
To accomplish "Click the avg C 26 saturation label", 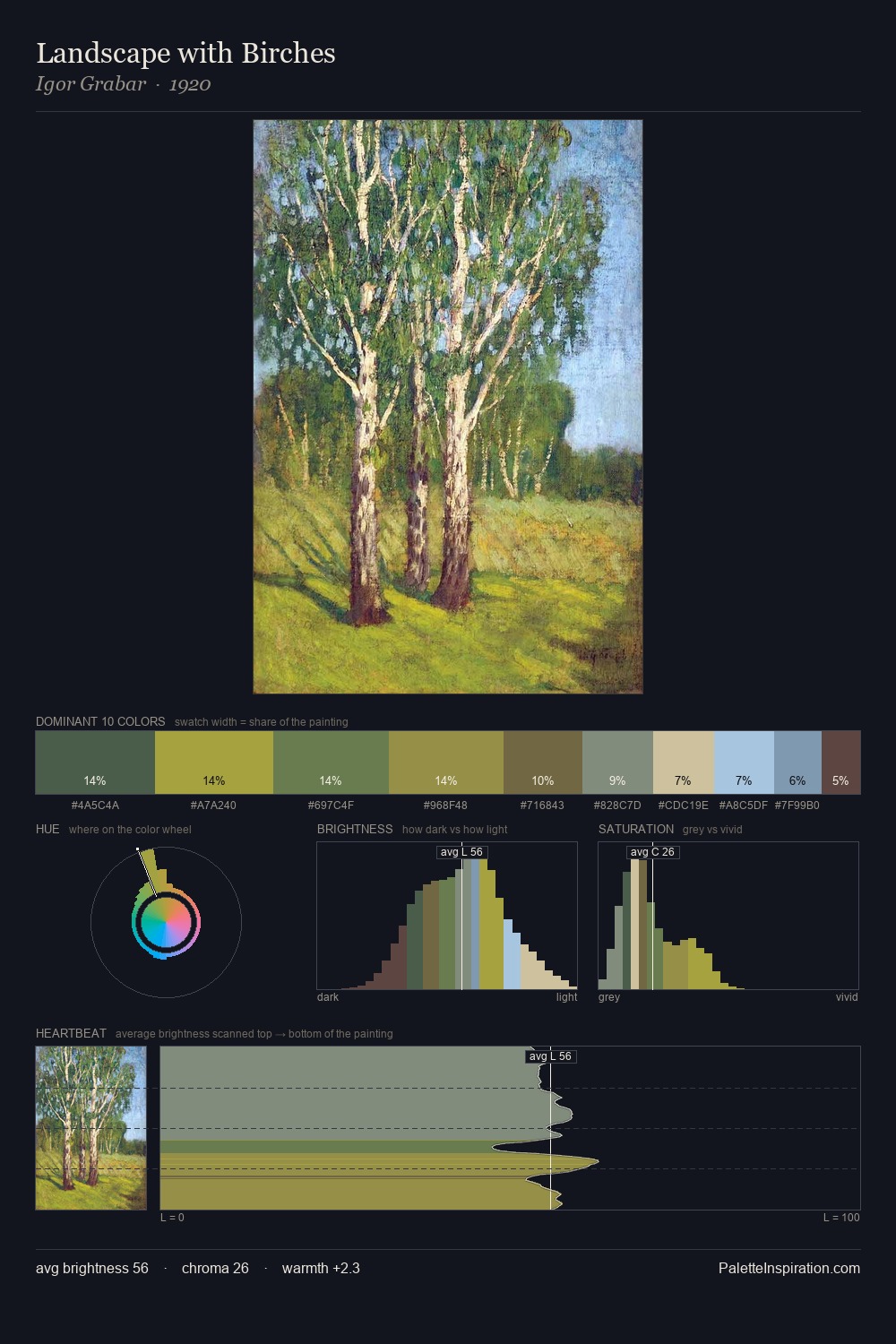I will [x=652, y=852].
